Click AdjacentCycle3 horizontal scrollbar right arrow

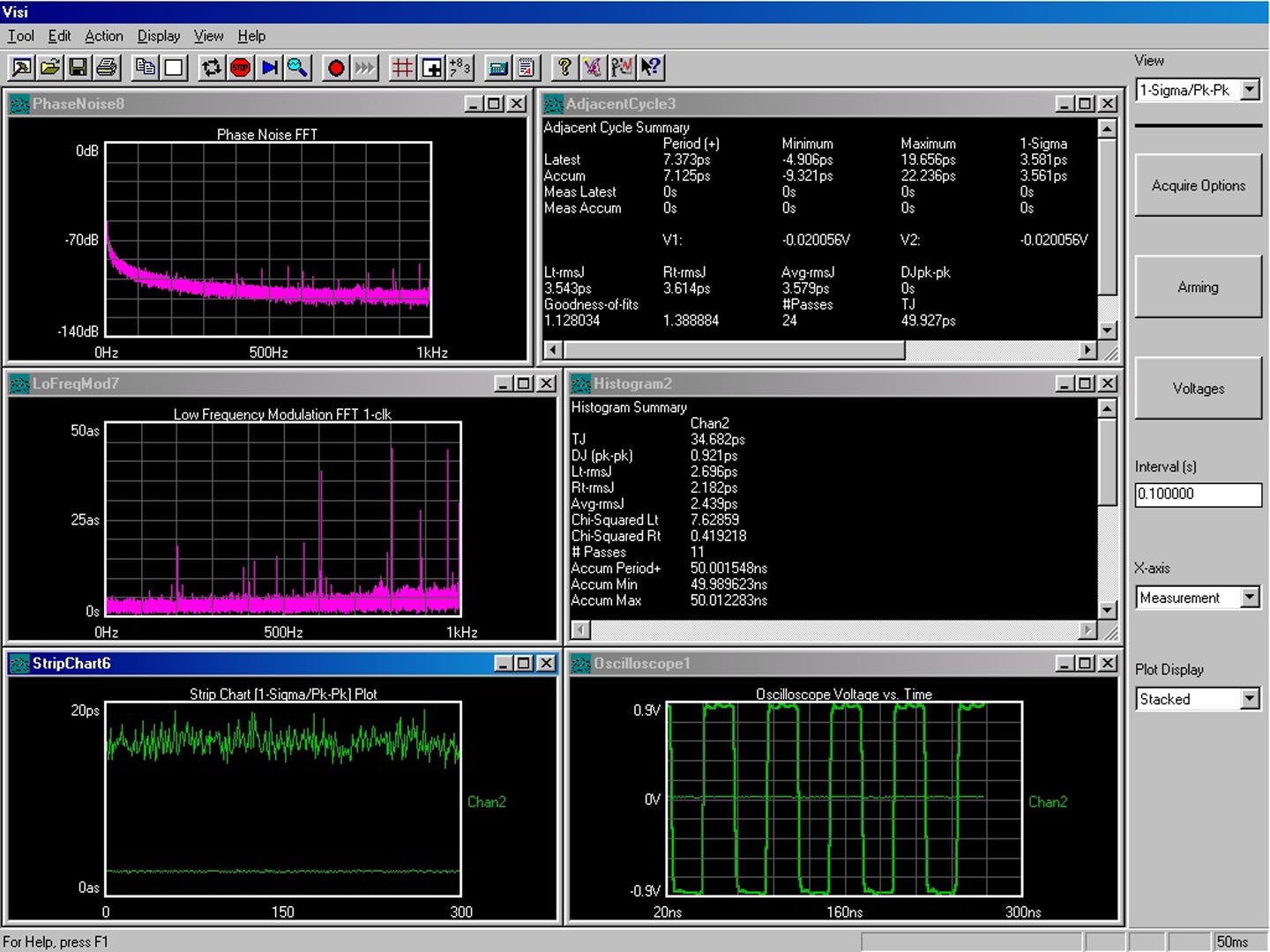[1088, 350]
